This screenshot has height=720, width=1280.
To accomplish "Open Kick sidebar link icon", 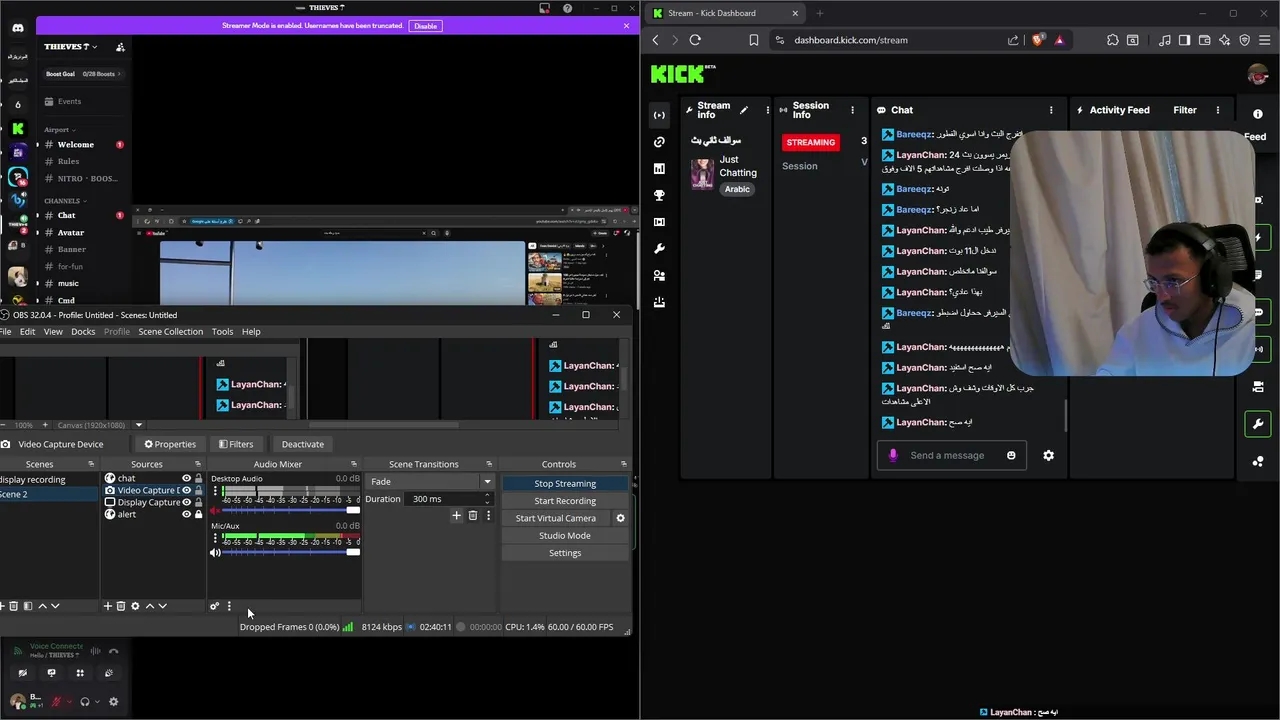I will point(659,142).
